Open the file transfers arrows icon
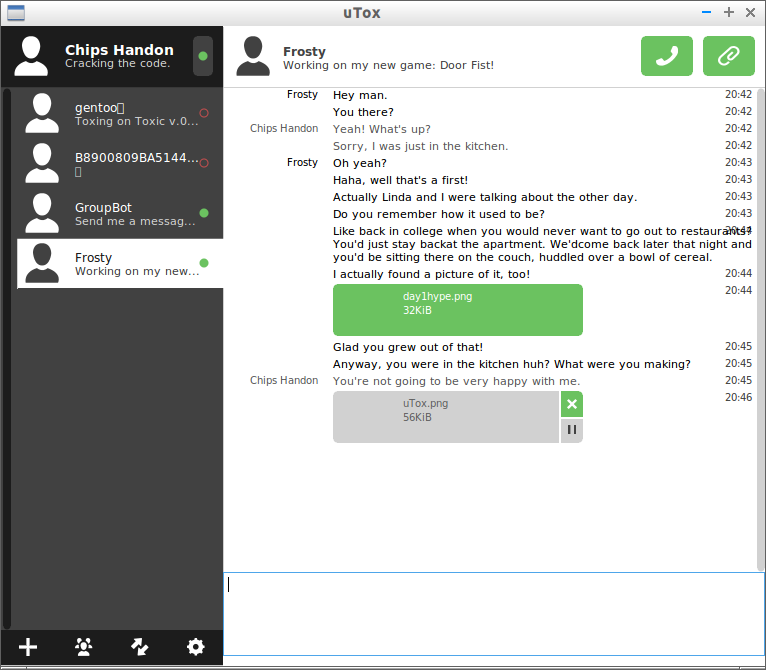Viewport: 766px width, 670px height. pos(140,647)
